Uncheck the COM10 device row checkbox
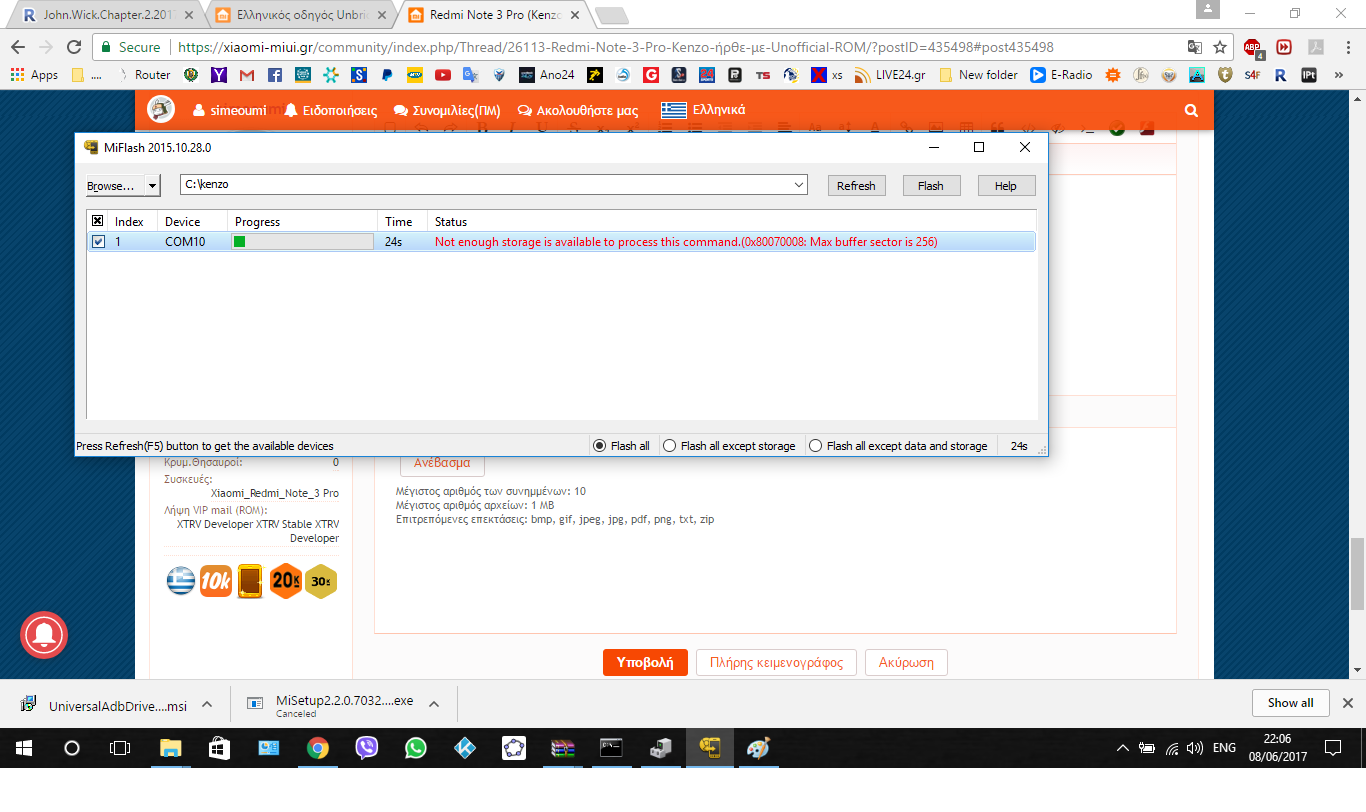Image resolution: width=1366 pixels, height=812 pixels. 98,242
